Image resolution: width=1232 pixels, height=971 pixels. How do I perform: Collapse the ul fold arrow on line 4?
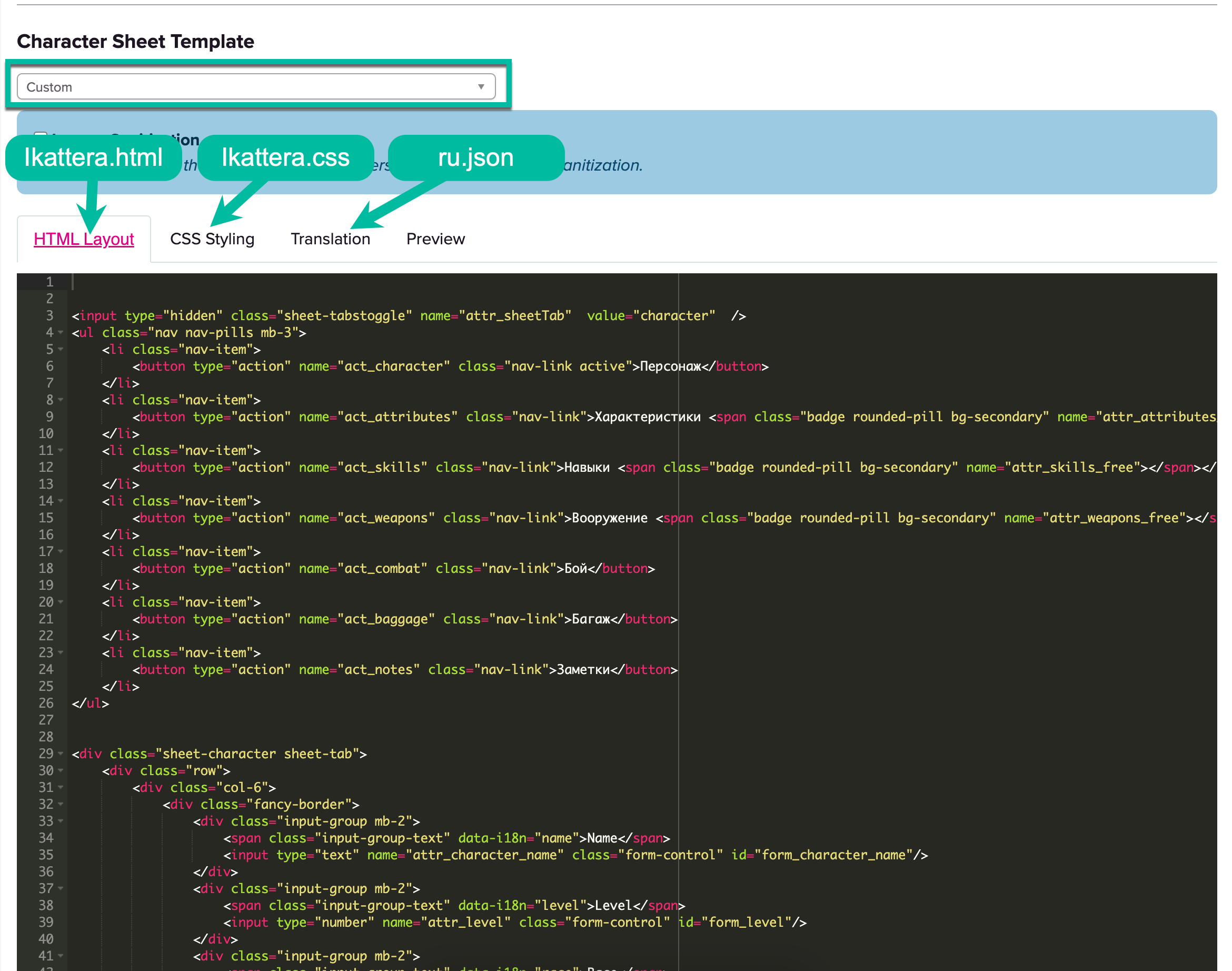click(60, 333)
